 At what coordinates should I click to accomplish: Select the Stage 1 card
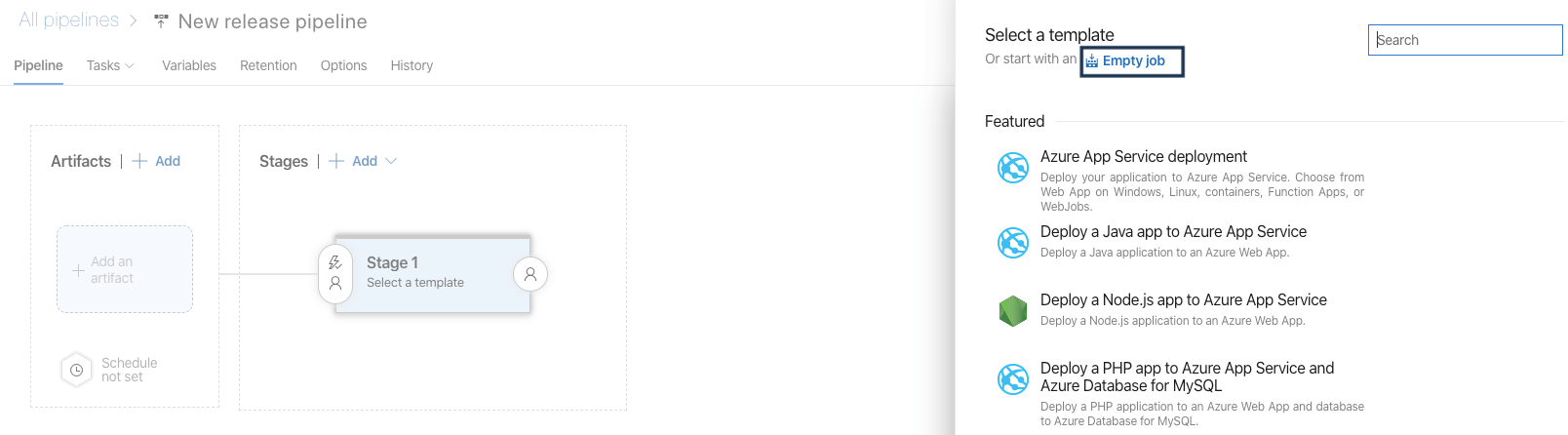[x=433, y=274]
